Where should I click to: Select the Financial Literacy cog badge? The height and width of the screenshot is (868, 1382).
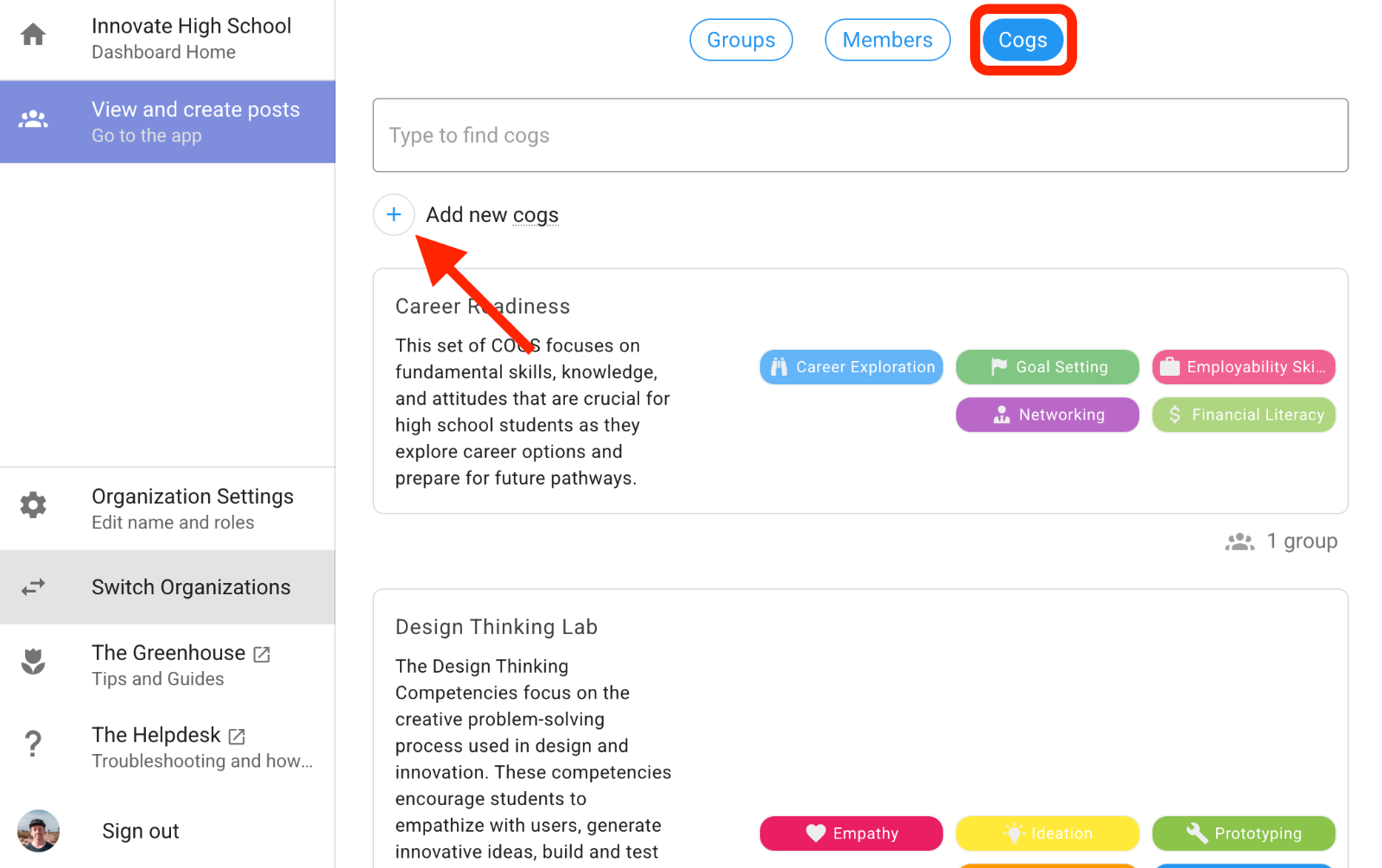1243,415
